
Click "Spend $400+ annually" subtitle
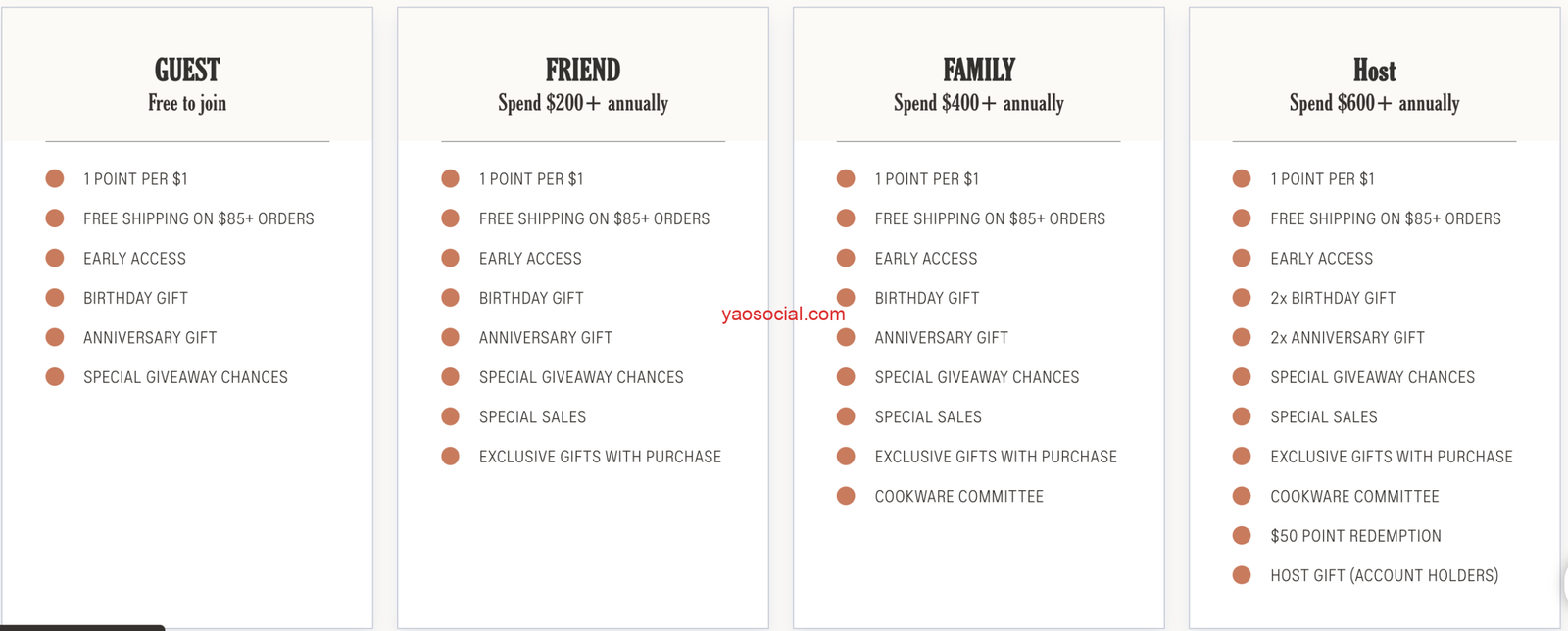click(979, 103)
